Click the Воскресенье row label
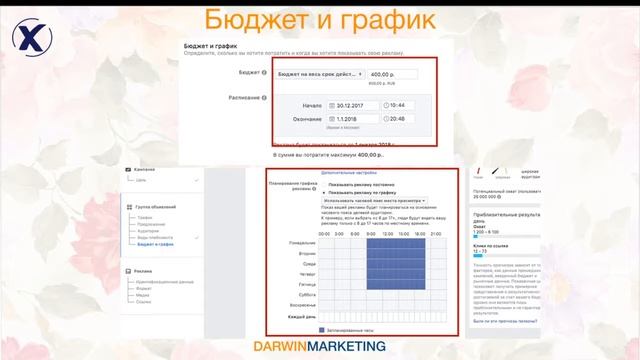Screen dimensions: 640x360 coord(302,305)
